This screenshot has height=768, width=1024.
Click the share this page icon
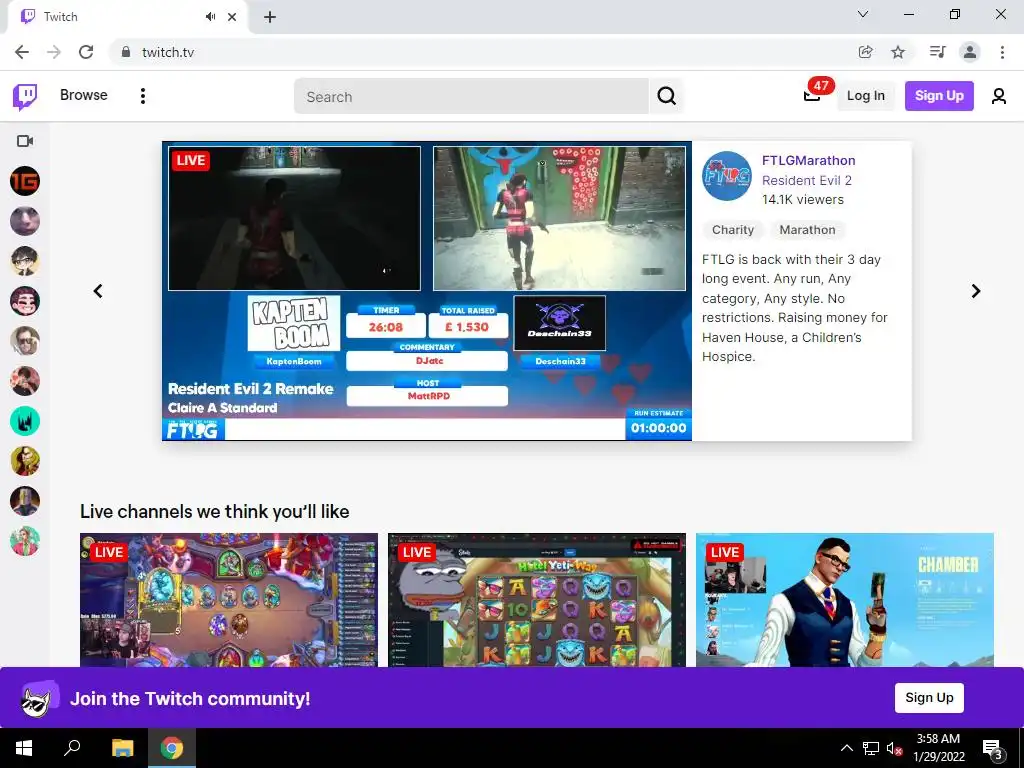pyautogui.click(x=865, y=52)
